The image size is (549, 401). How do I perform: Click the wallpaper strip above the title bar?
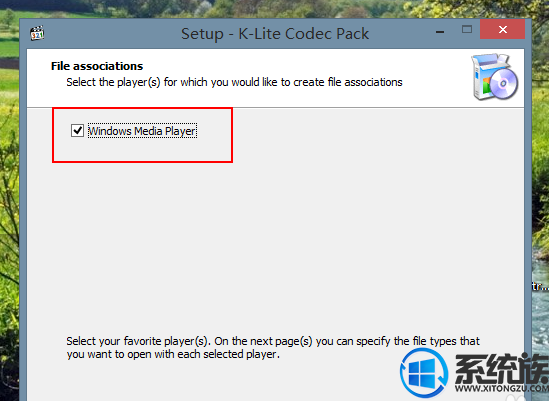(x=245, y=9)
